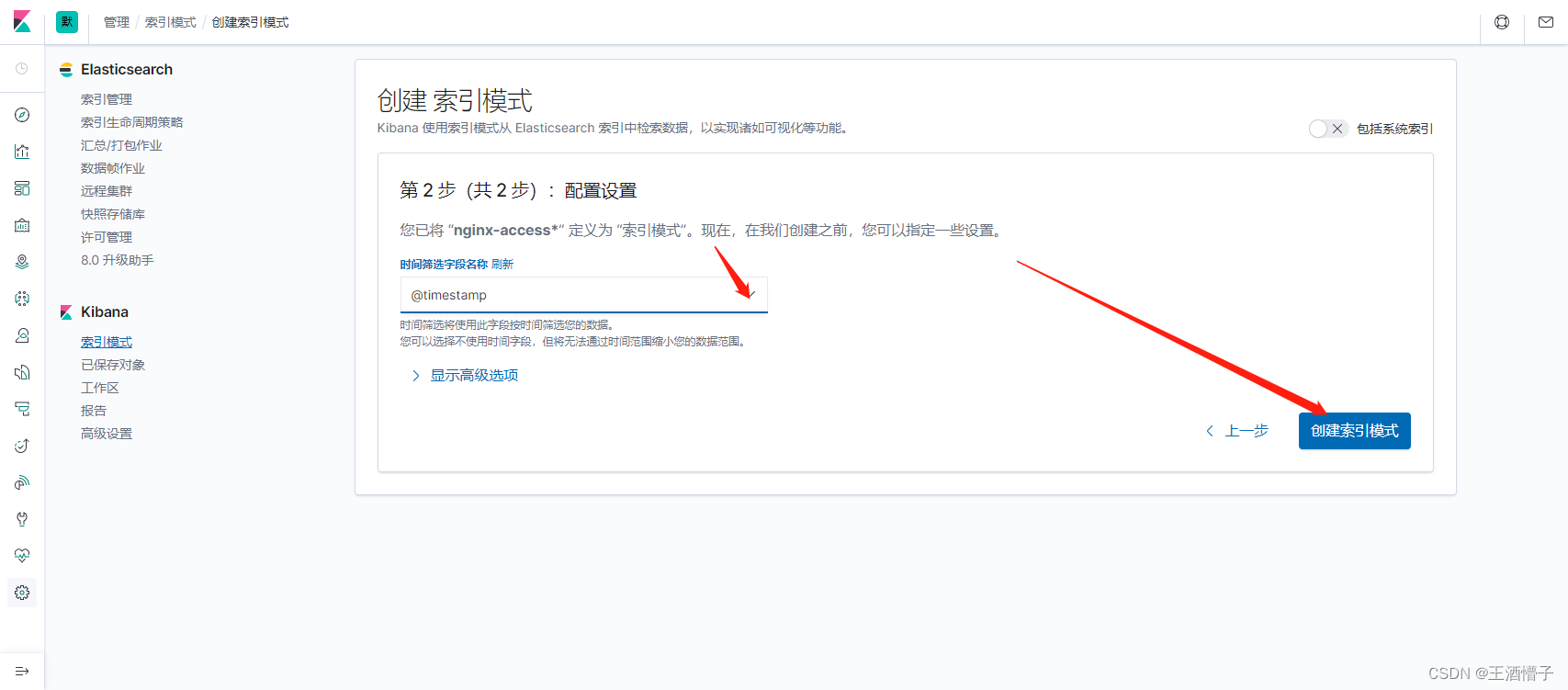This screenshot has width=1568, height=690.
Task: Open the newsfeed mail icon in header
Action: click(x=1546, y=22)
